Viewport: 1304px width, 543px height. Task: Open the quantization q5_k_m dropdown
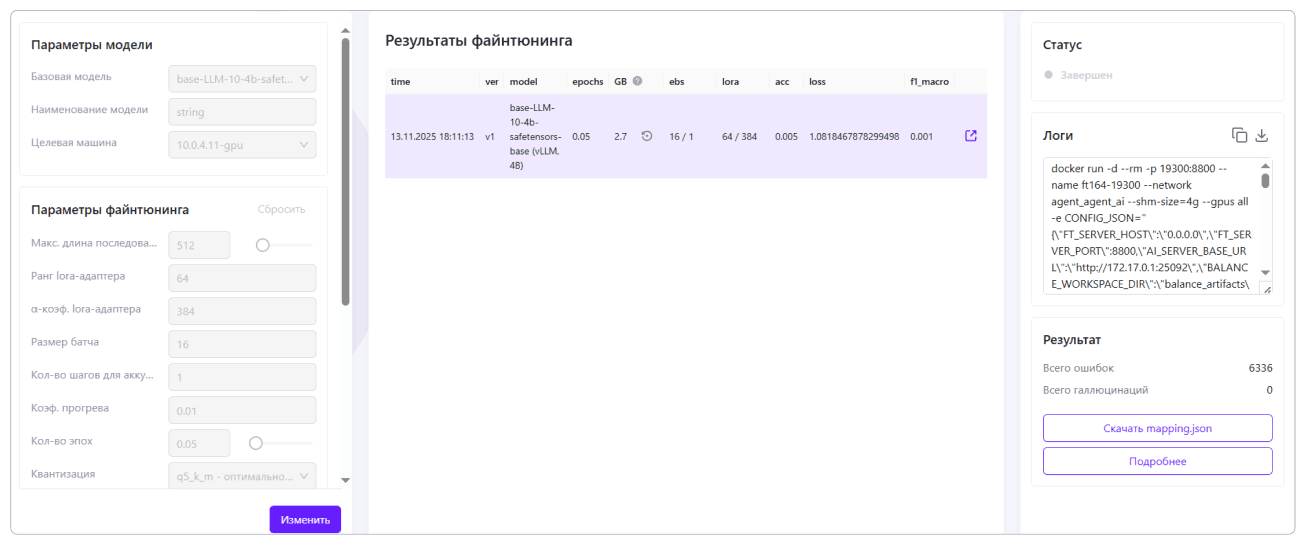click(241, 475)
